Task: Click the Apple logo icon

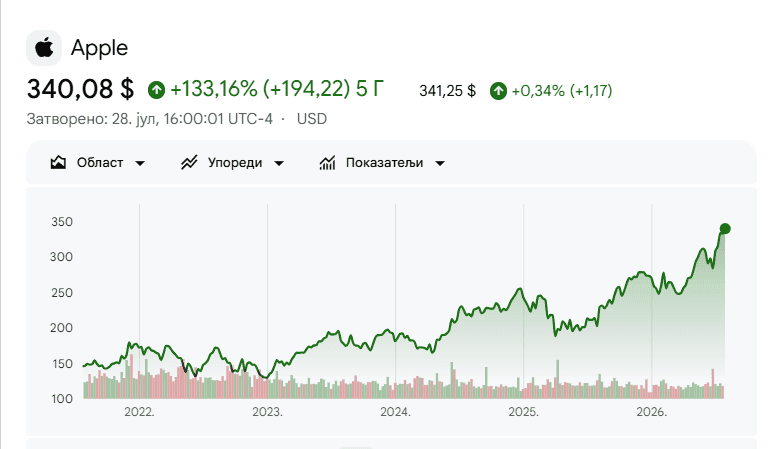Action: pos(44,48)
